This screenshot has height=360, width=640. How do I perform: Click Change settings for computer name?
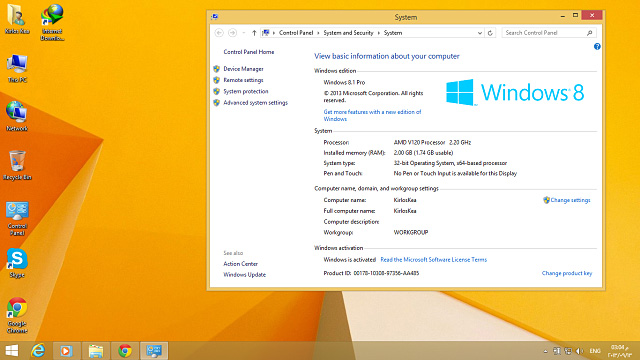point(570,200)
